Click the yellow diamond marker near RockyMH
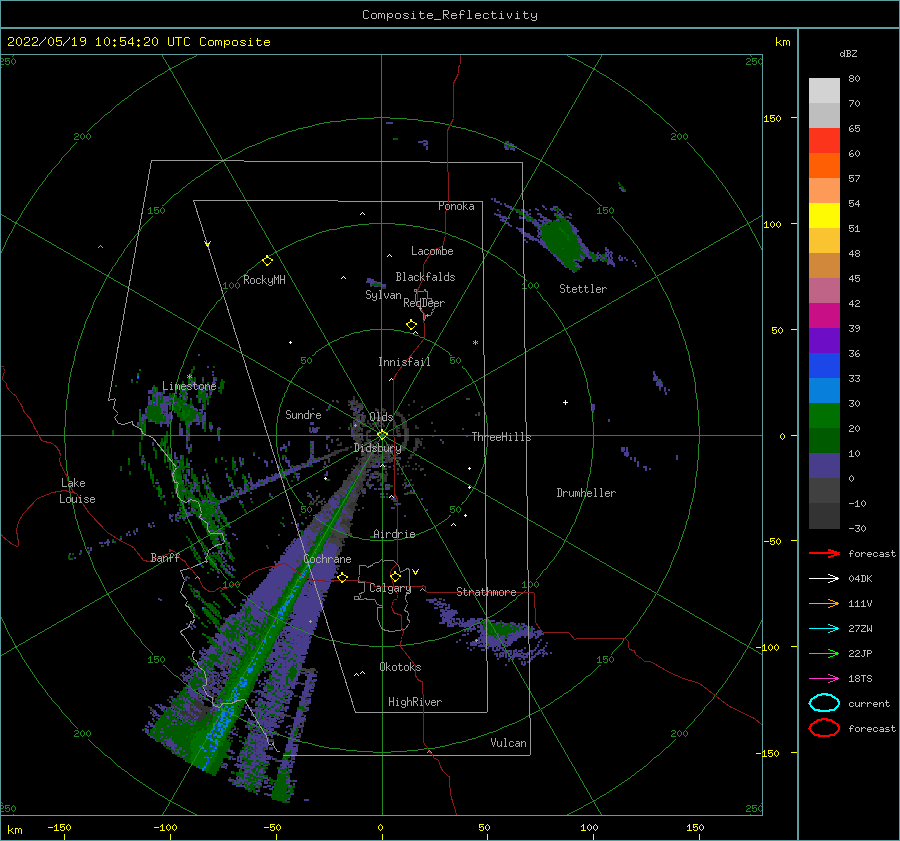900x841 pixels. click(267, 261)
